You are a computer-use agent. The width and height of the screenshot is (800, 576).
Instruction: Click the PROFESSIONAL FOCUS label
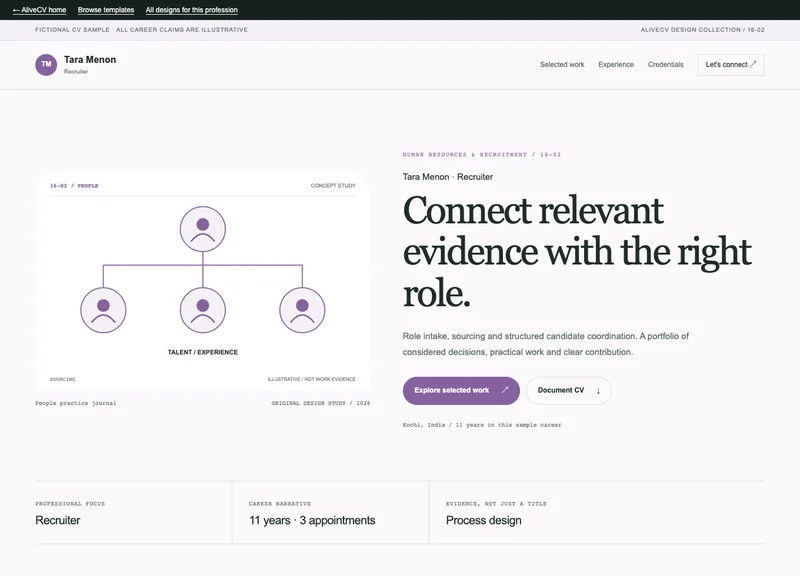coord(70,504)
